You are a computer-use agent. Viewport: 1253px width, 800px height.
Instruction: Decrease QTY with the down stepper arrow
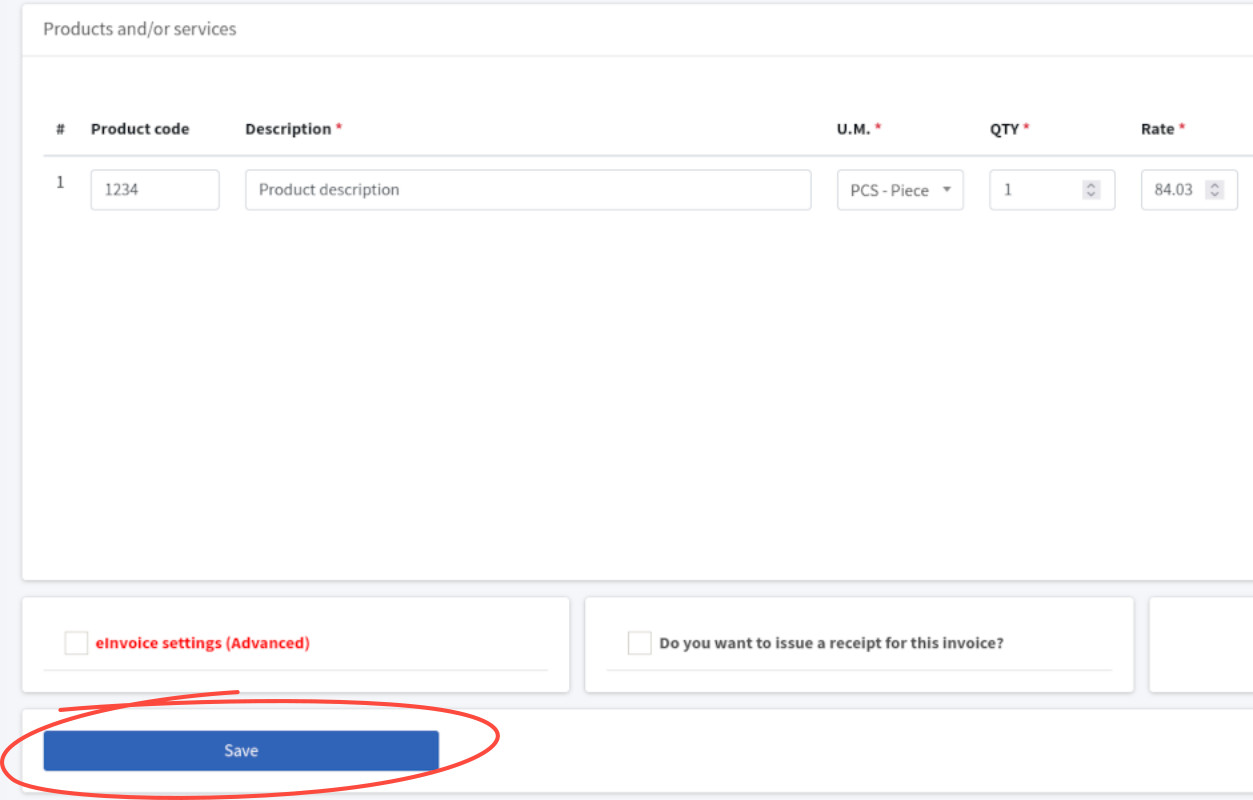pyautogui.click(x=1091, y=195)
